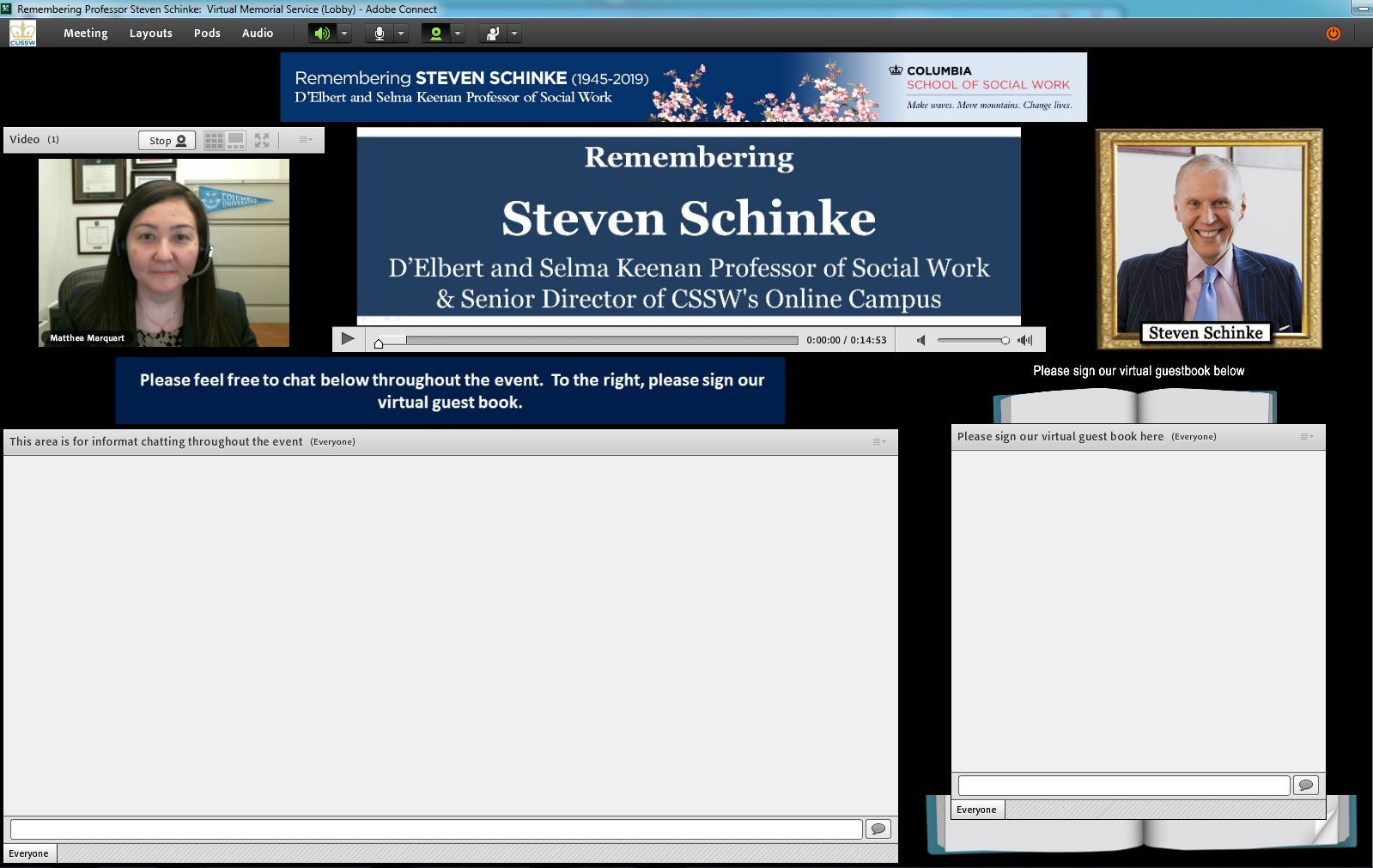Switch Video pod to filmstrip layout

click(x=235, y=140)
